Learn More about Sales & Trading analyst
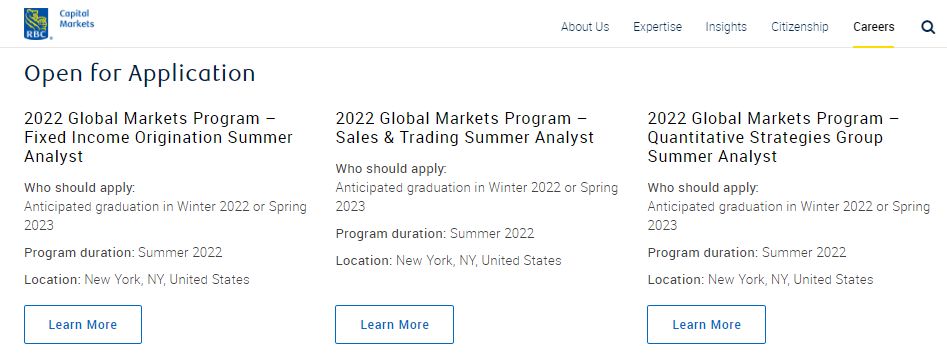This screenshot has height=364, width=947. coord(394,324)
